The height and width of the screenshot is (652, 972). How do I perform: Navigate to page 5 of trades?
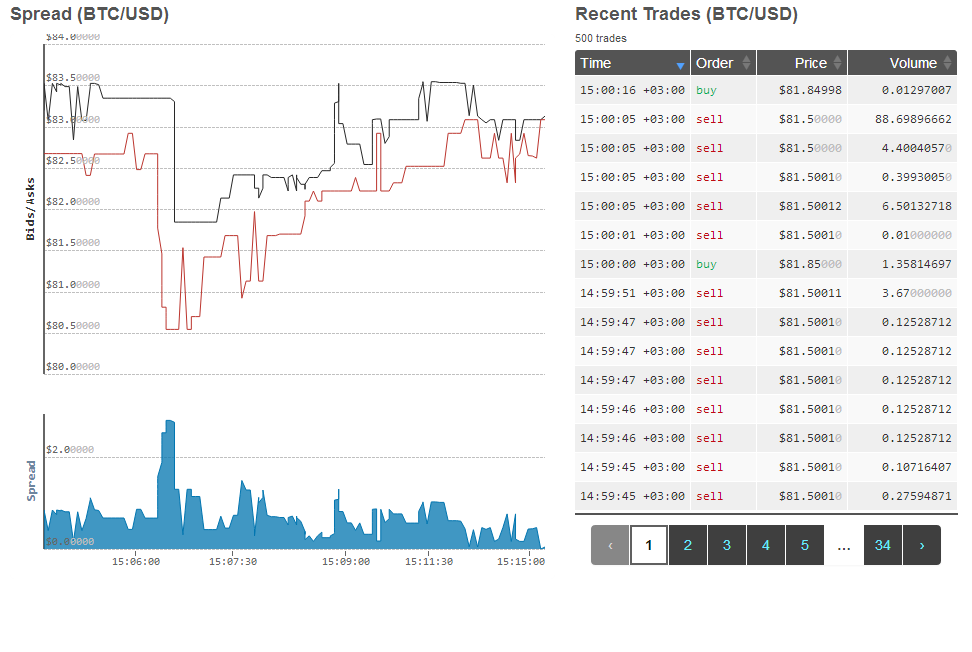pos(805,545)
